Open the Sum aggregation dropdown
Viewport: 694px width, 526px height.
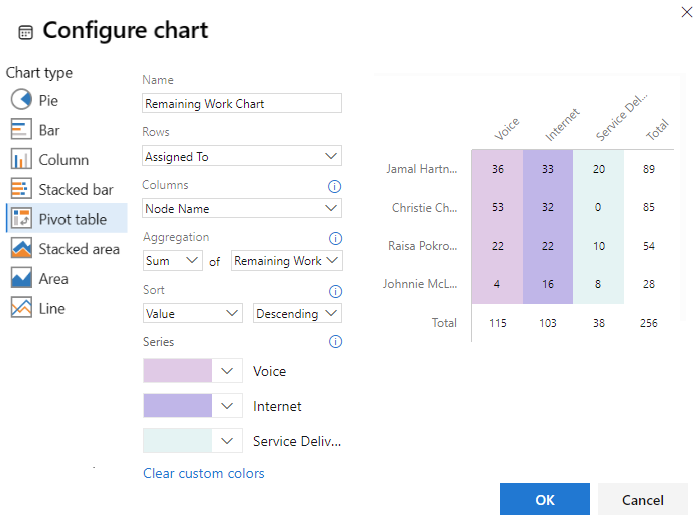[172, 261]
